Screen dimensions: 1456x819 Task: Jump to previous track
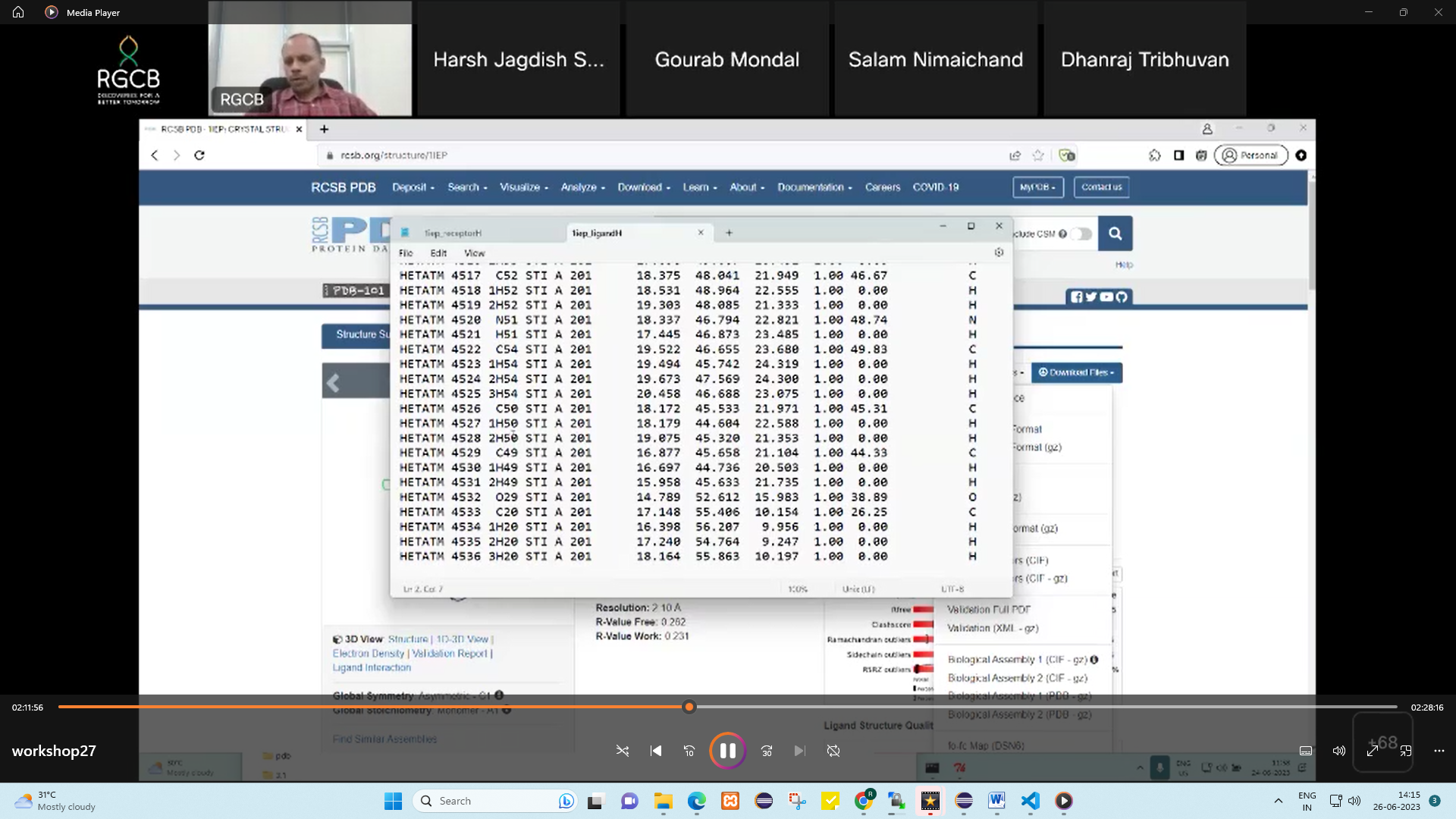click(656, 751)
